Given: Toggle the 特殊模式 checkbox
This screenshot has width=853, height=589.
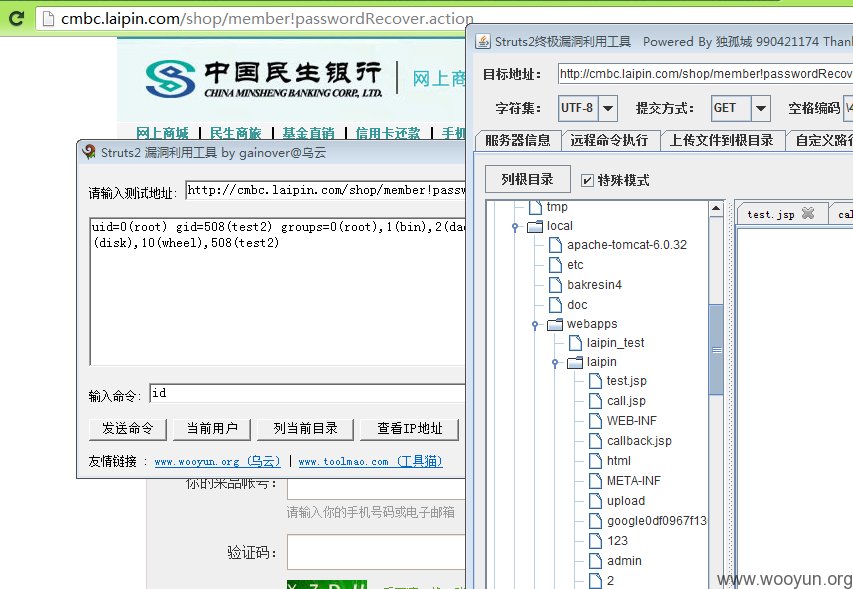Looking at the screenshot, I should tap(587, 180).
